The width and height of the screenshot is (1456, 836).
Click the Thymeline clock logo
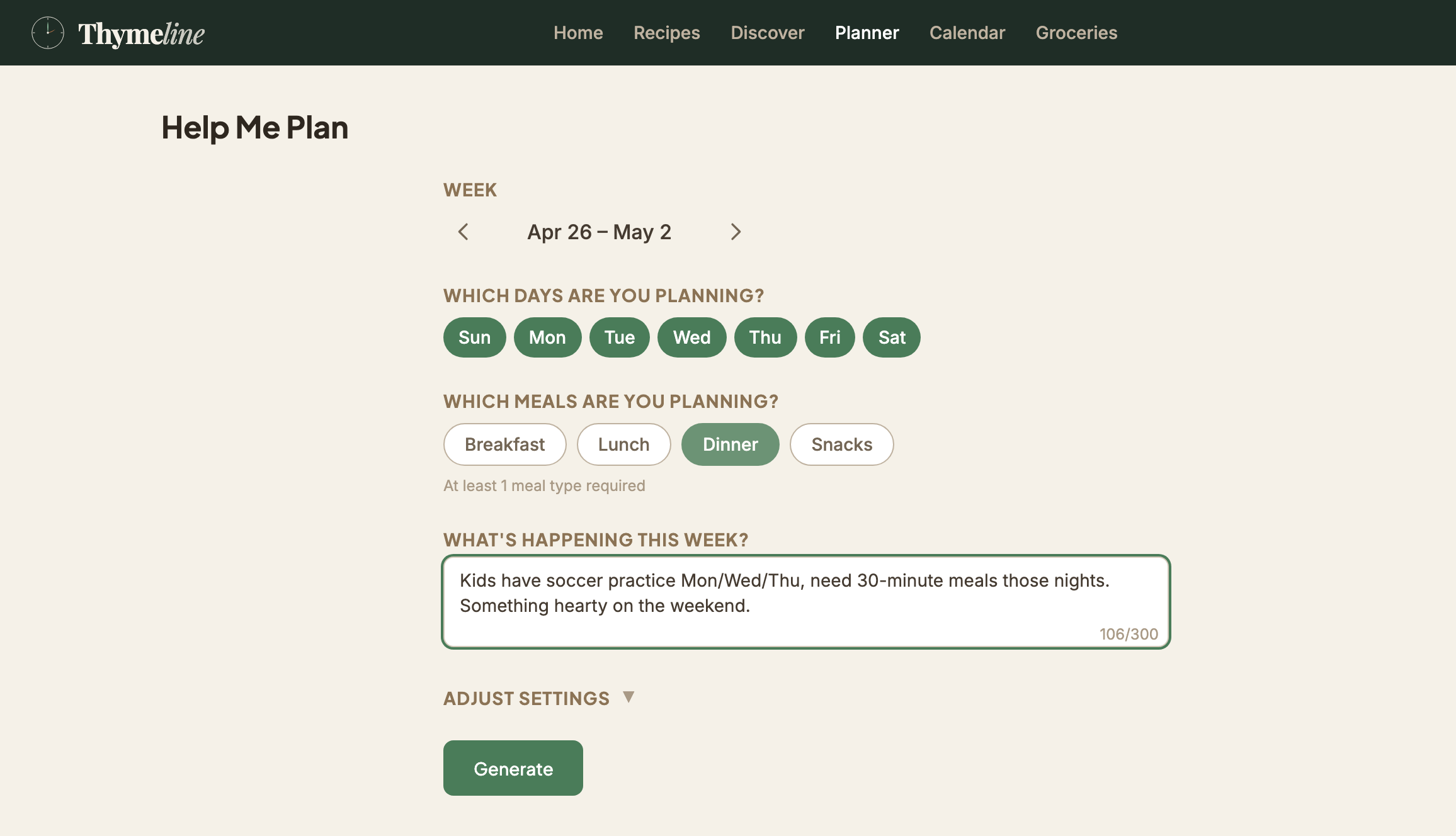click(48, 33)
